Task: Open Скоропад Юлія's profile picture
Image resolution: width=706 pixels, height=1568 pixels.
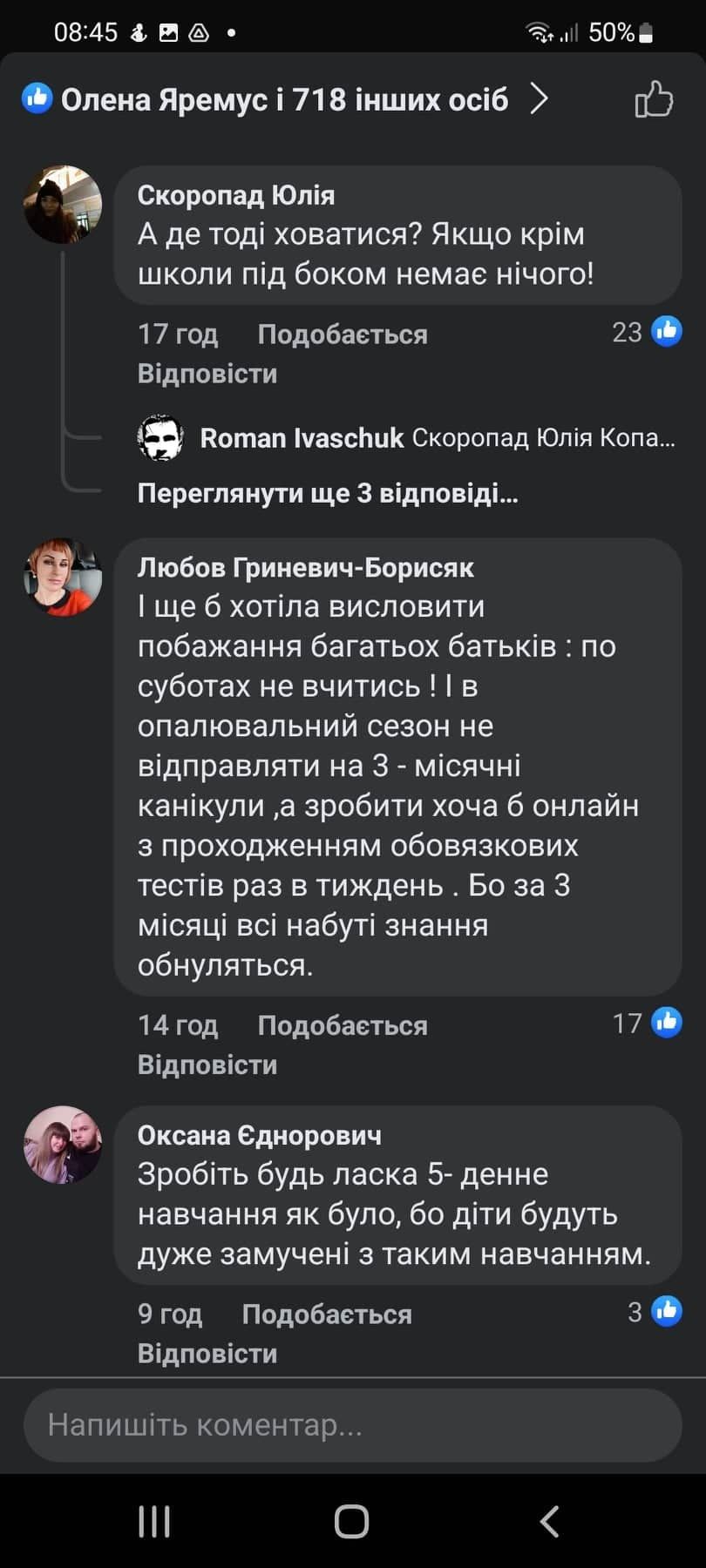Action: click(x=62, y=203)
